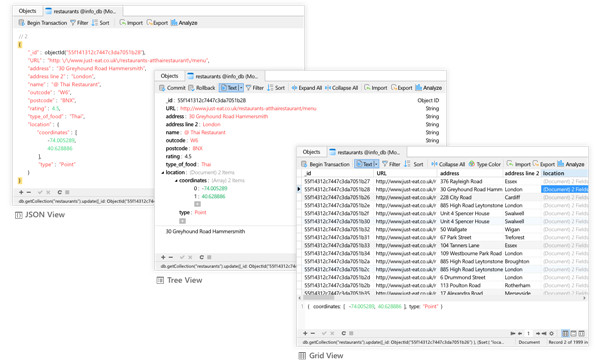Viewport: 600px width, 360px height.
Task: Switch to grid view mode icon at bottom right
Action: 566,333
